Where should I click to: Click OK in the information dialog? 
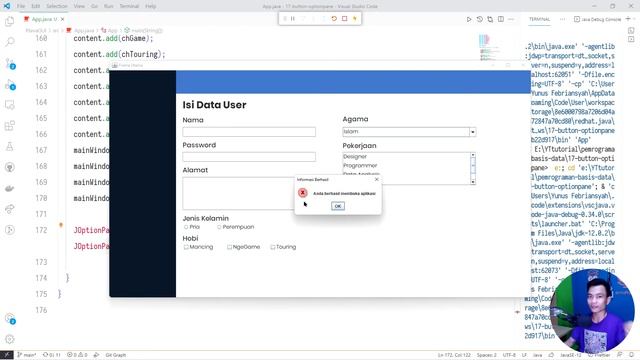point(338,206)
